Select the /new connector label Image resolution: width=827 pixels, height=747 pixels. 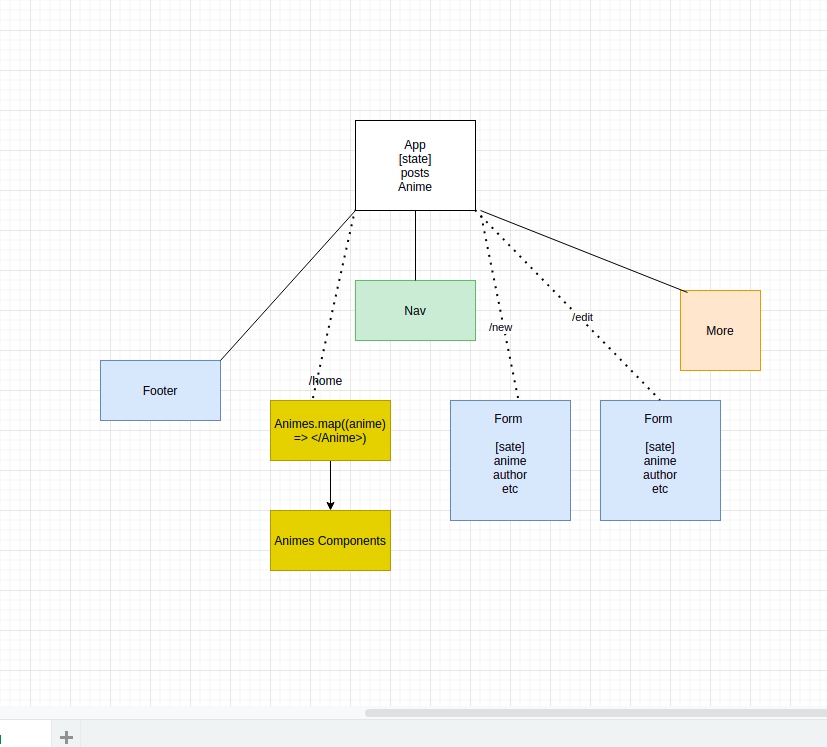pyautogui.click(x=500, y=327)
